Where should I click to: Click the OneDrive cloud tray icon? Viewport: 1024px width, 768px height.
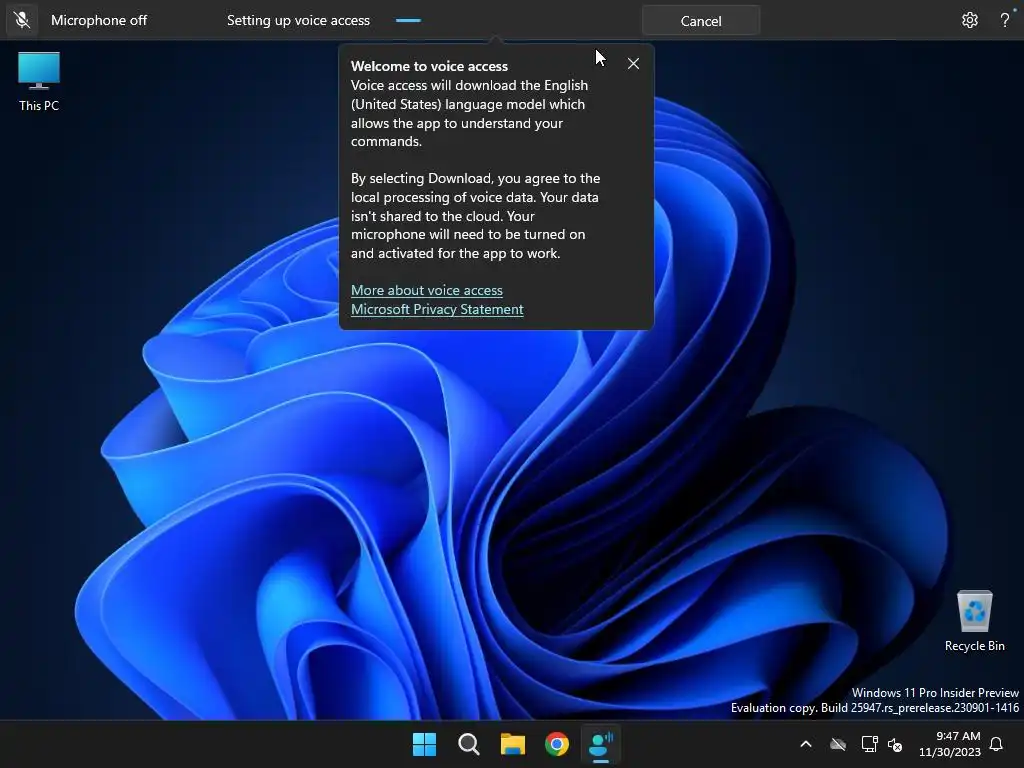pyautogui.click(x=838, y=744)
